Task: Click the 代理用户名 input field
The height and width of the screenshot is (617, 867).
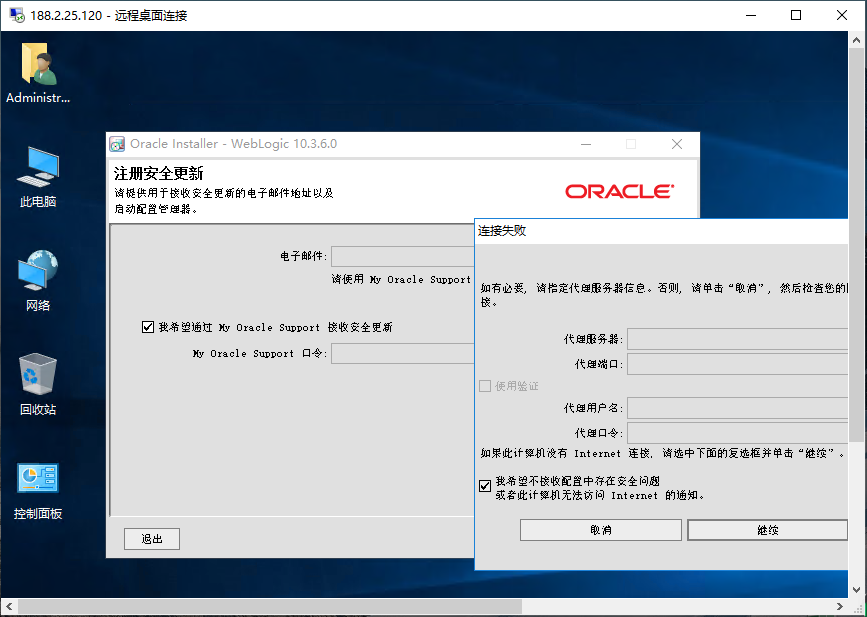Action: pos(738,408)
